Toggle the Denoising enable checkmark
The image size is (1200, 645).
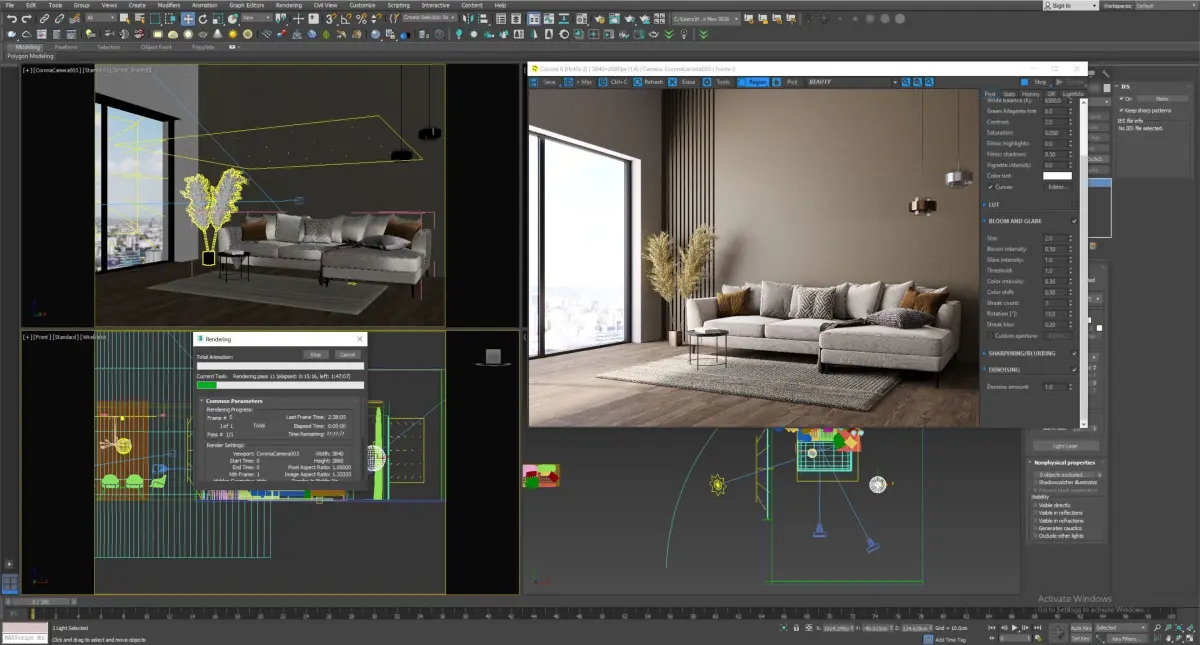pos(1074,370)
